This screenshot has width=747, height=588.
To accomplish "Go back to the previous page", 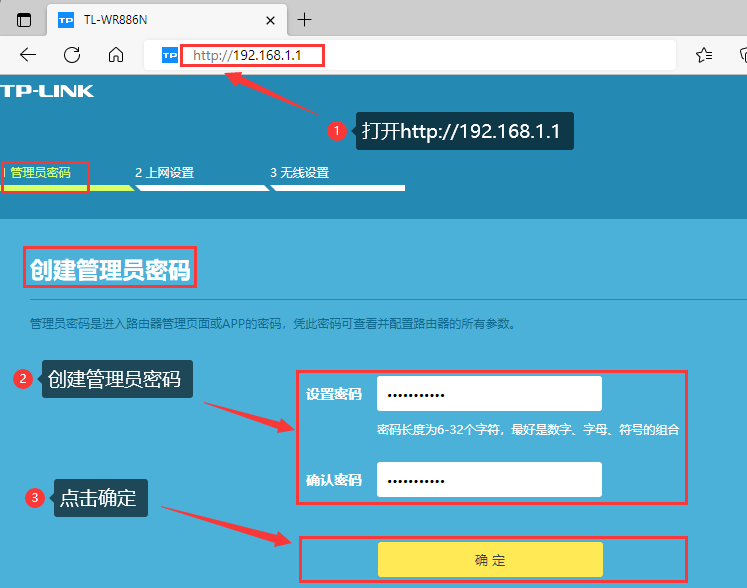I will (x=28, y=55).
